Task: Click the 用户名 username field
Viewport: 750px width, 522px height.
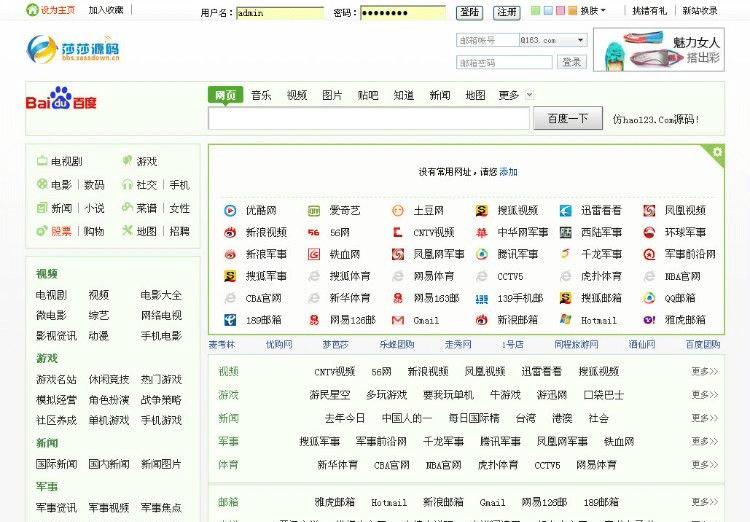Action: click(280, 13)
